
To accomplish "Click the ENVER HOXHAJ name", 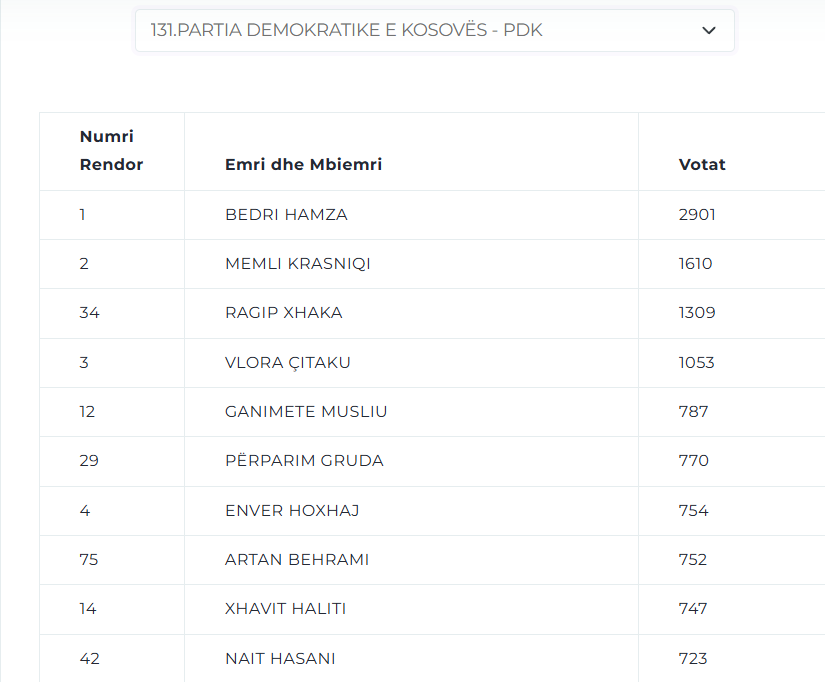I will coord(292,510).
